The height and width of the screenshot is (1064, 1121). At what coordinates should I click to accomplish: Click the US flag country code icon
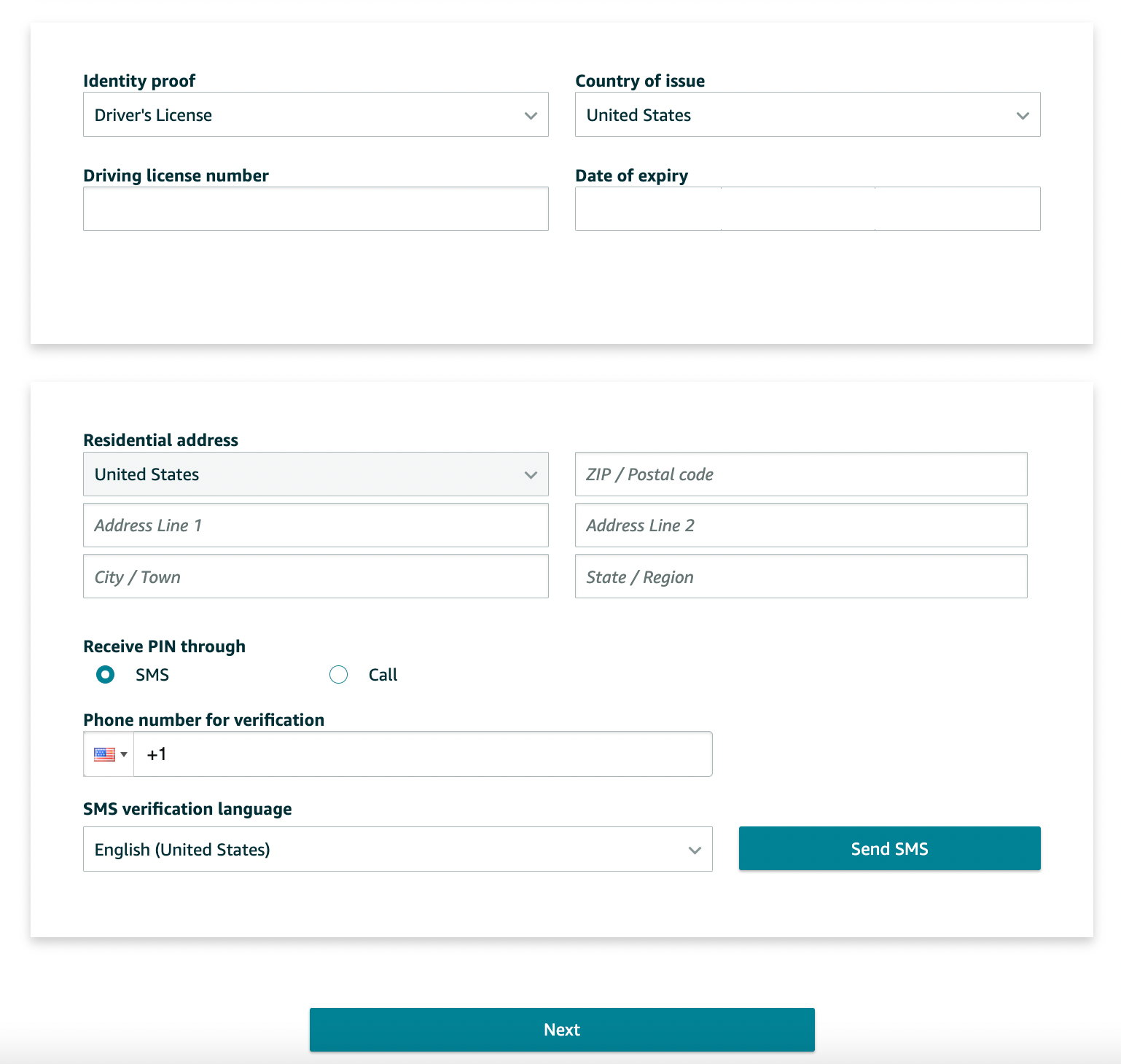pos(105,754)
